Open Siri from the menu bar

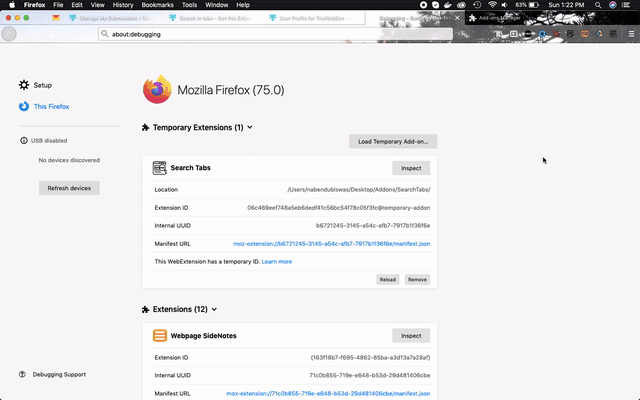(x=613, y=5)
